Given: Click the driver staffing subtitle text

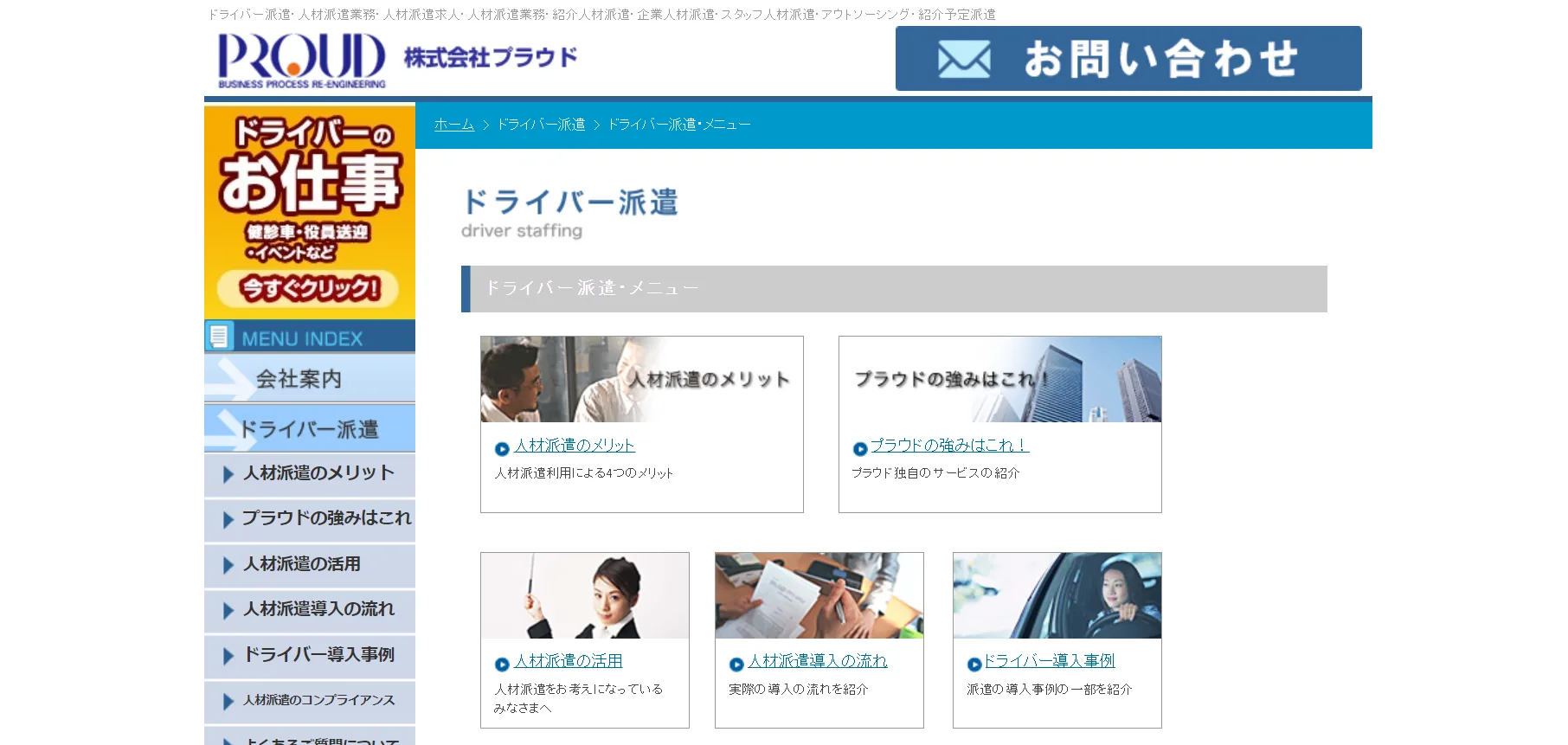Looking at the screenshot, I should [x=522, y=231].
